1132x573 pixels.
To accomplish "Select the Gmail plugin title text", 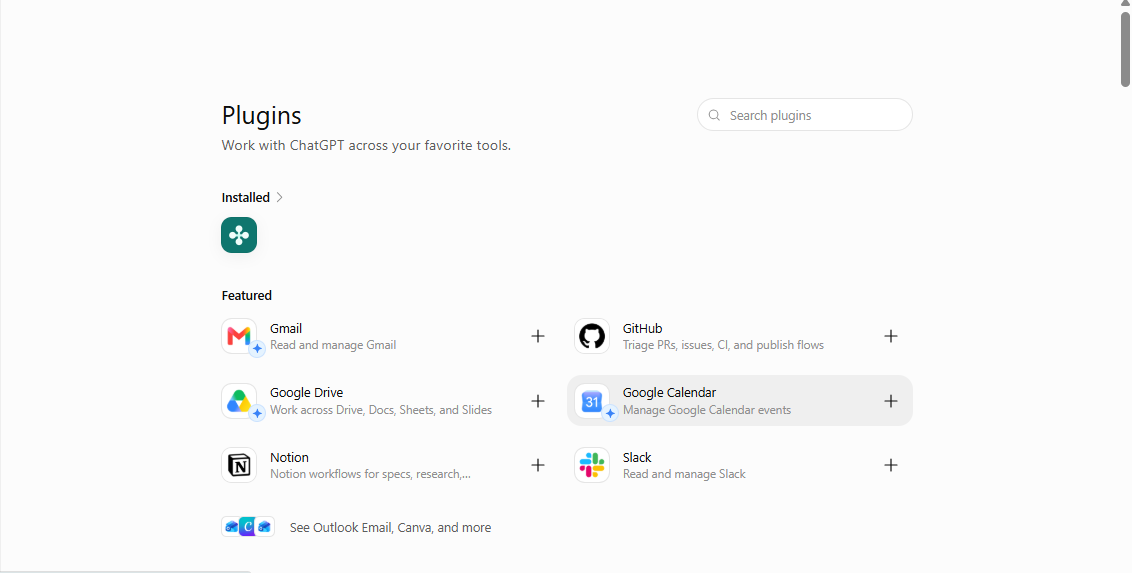I will tap(286, 328).
